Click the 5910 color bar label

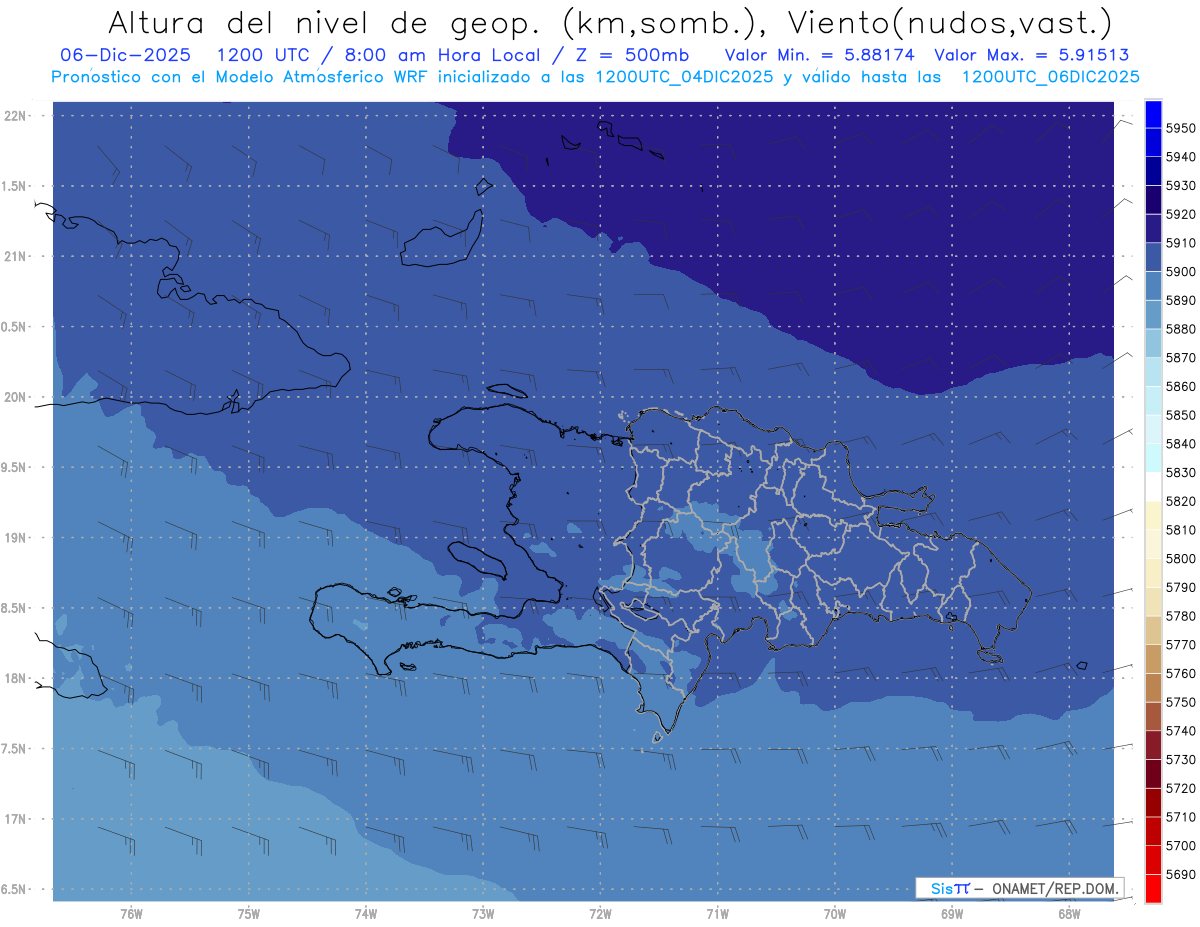point(1182,243)
